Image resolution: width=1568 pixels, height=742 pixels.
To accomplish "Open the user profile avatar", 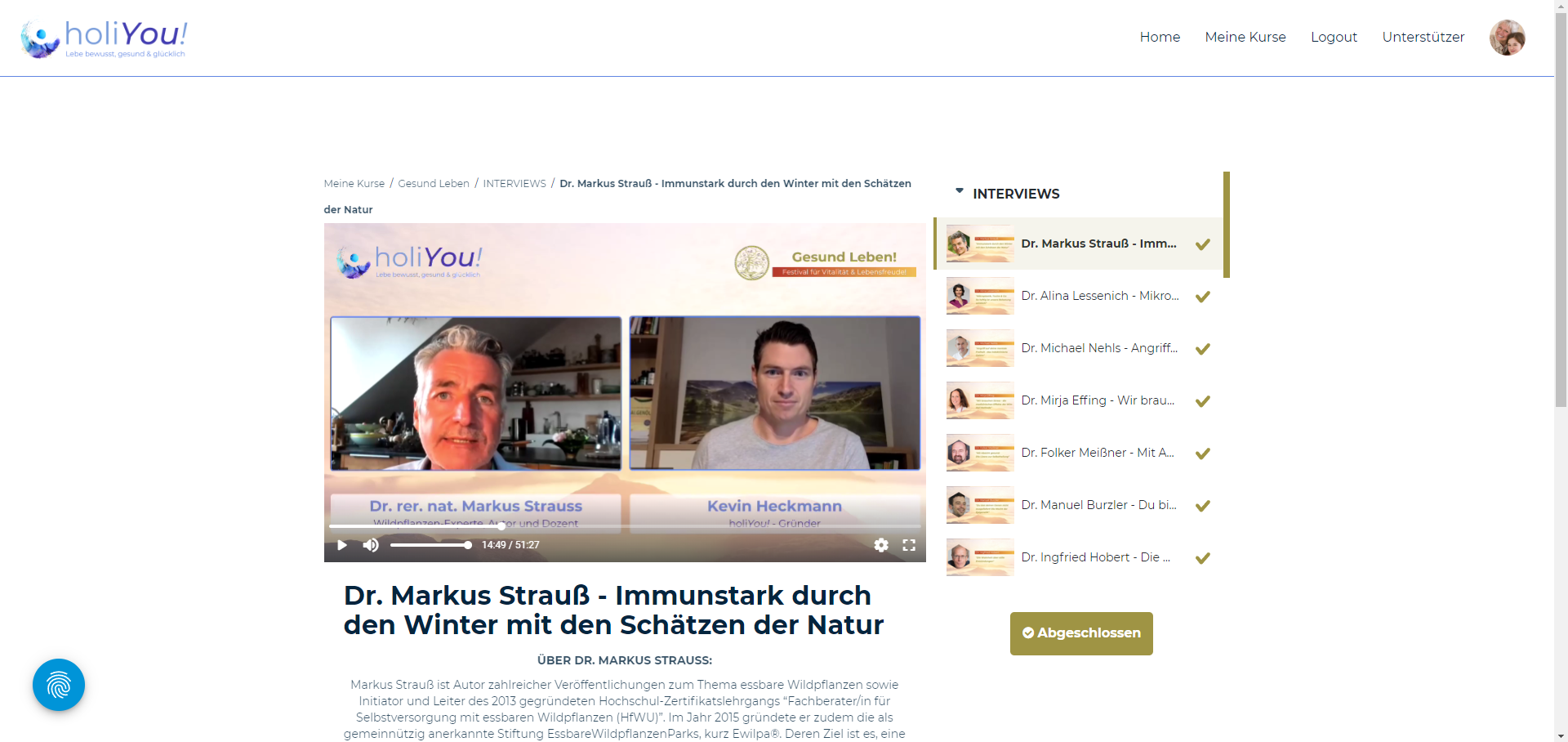I will pos(1507,38).
